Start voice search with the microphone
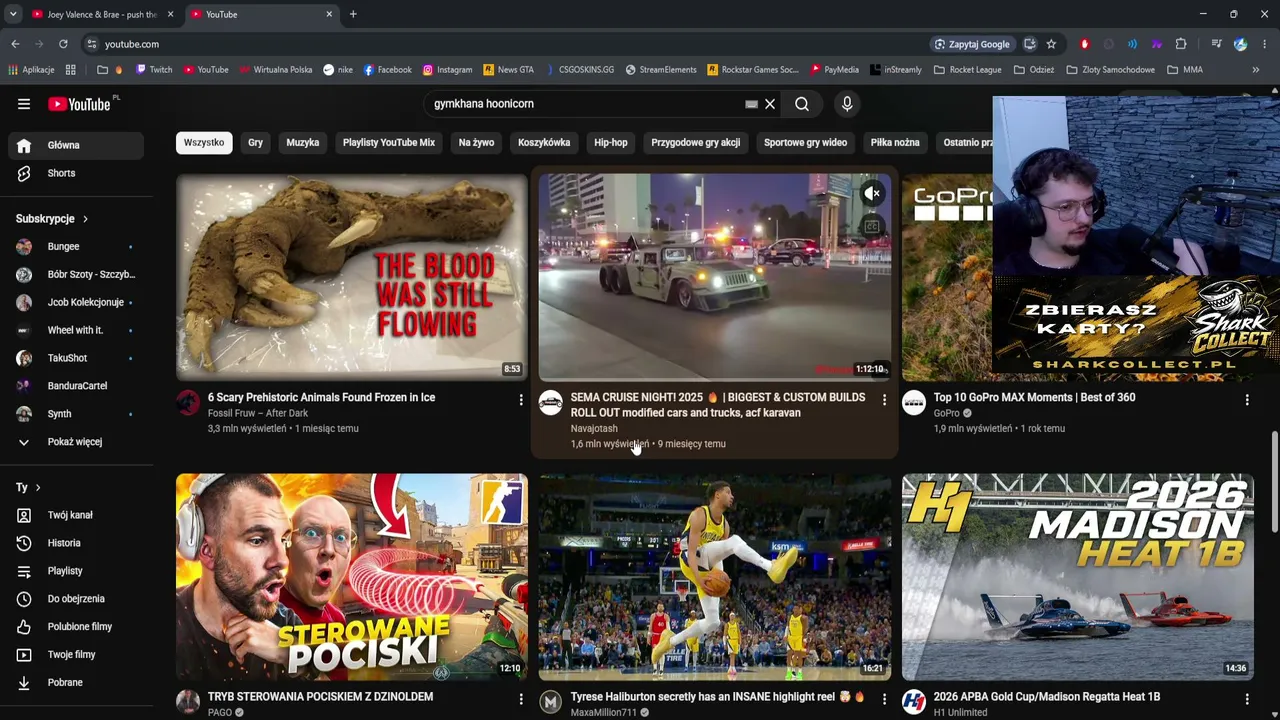 point(847,104)
